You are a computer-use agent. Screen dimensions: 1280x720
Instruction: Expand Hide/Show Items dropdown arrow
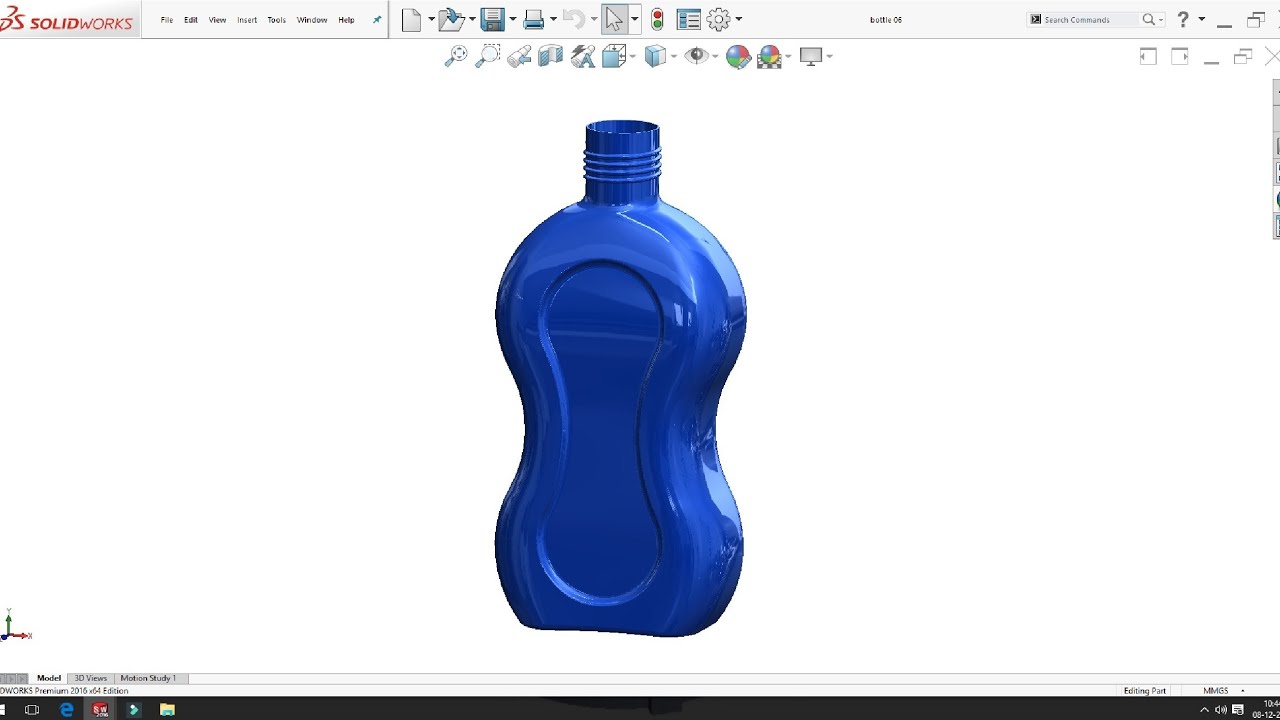(x=715, y=57)
